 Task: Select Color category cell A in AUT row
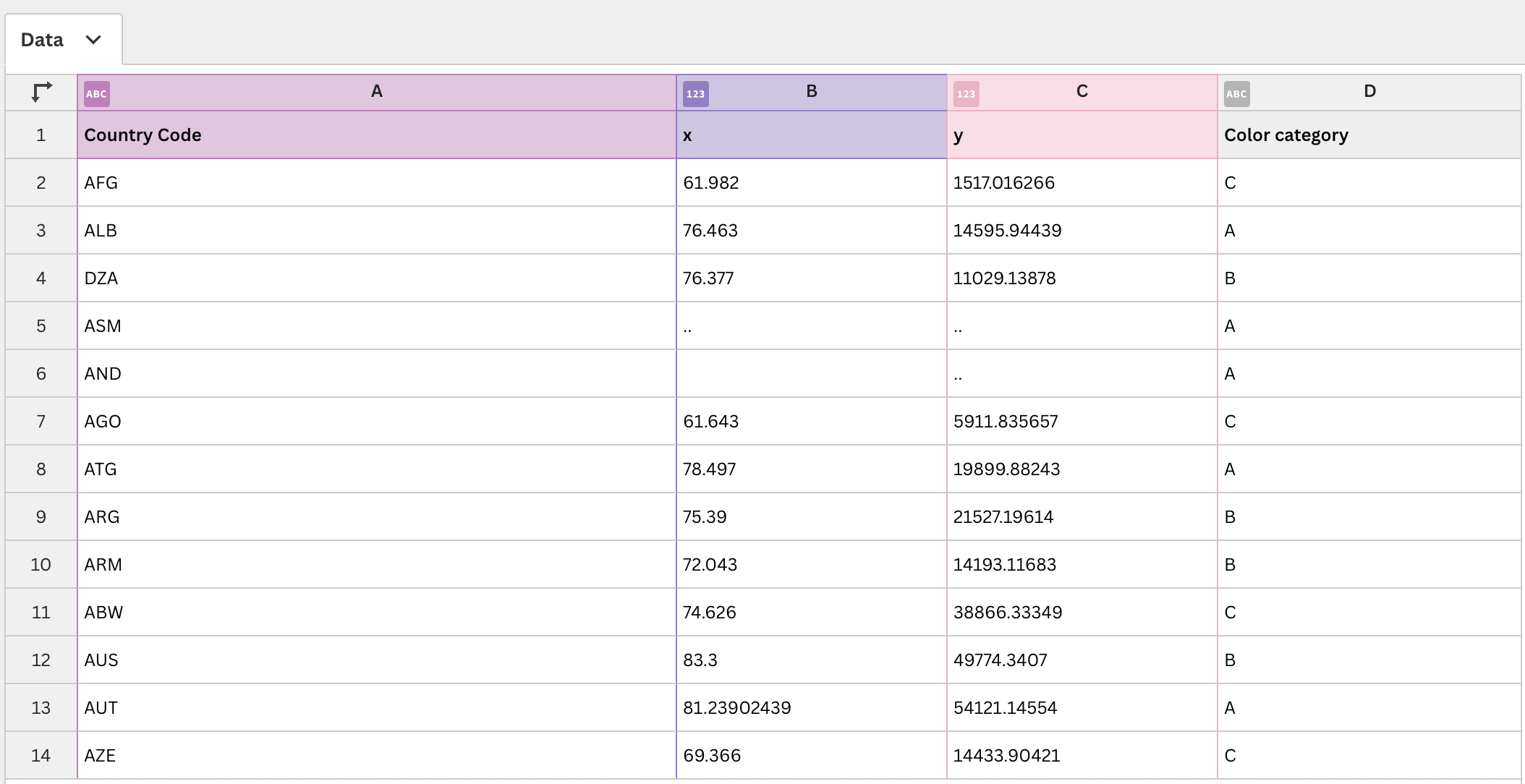tap(1369, 708)
